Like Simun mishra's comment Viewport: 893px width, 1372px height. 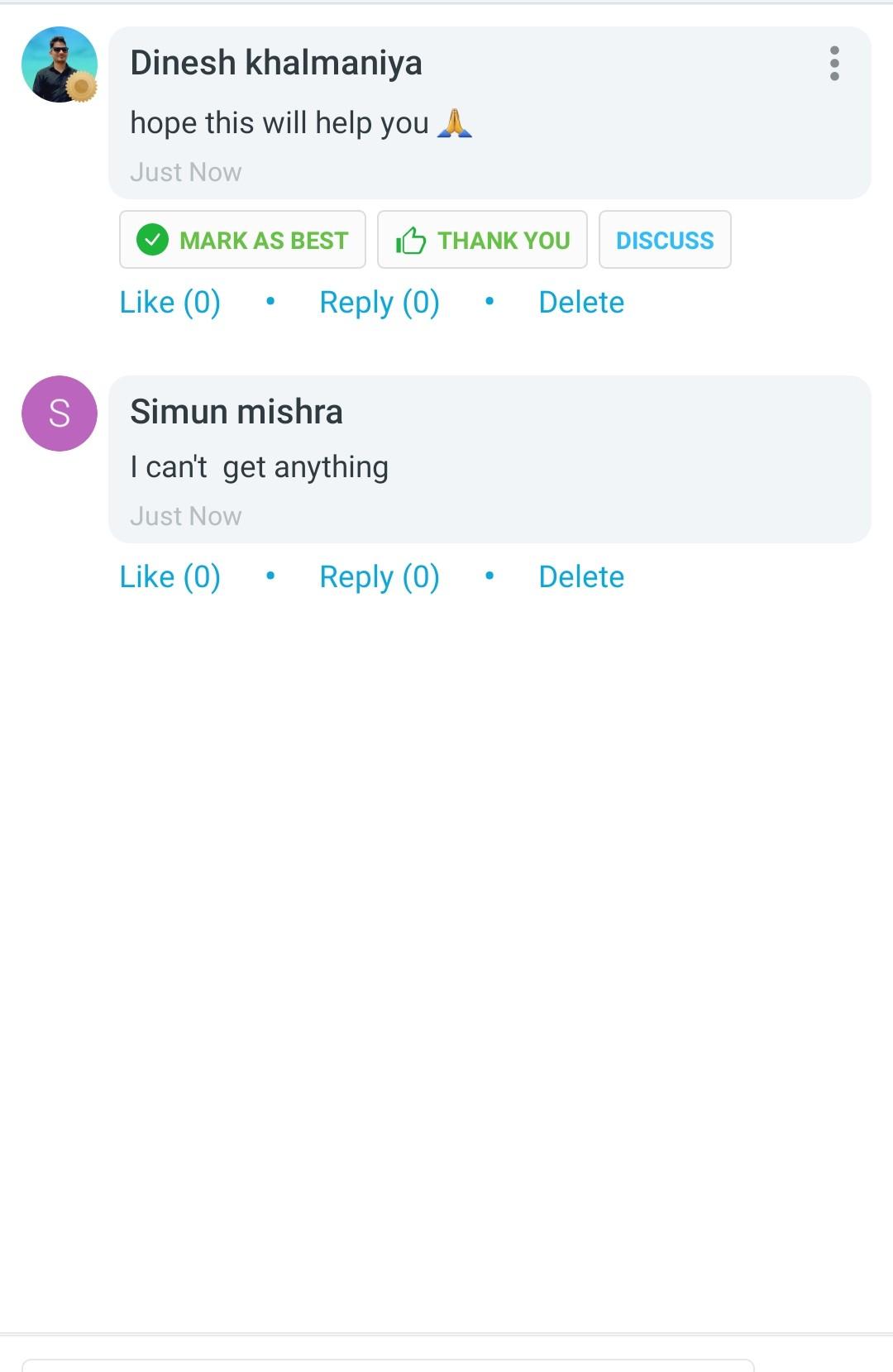170,576
